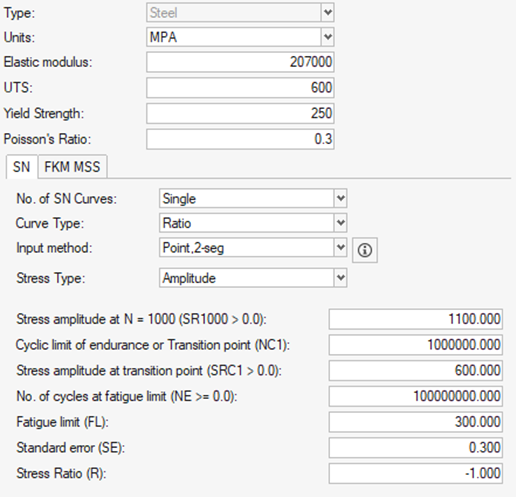Expand the Input method dropdown

(253, 247)
